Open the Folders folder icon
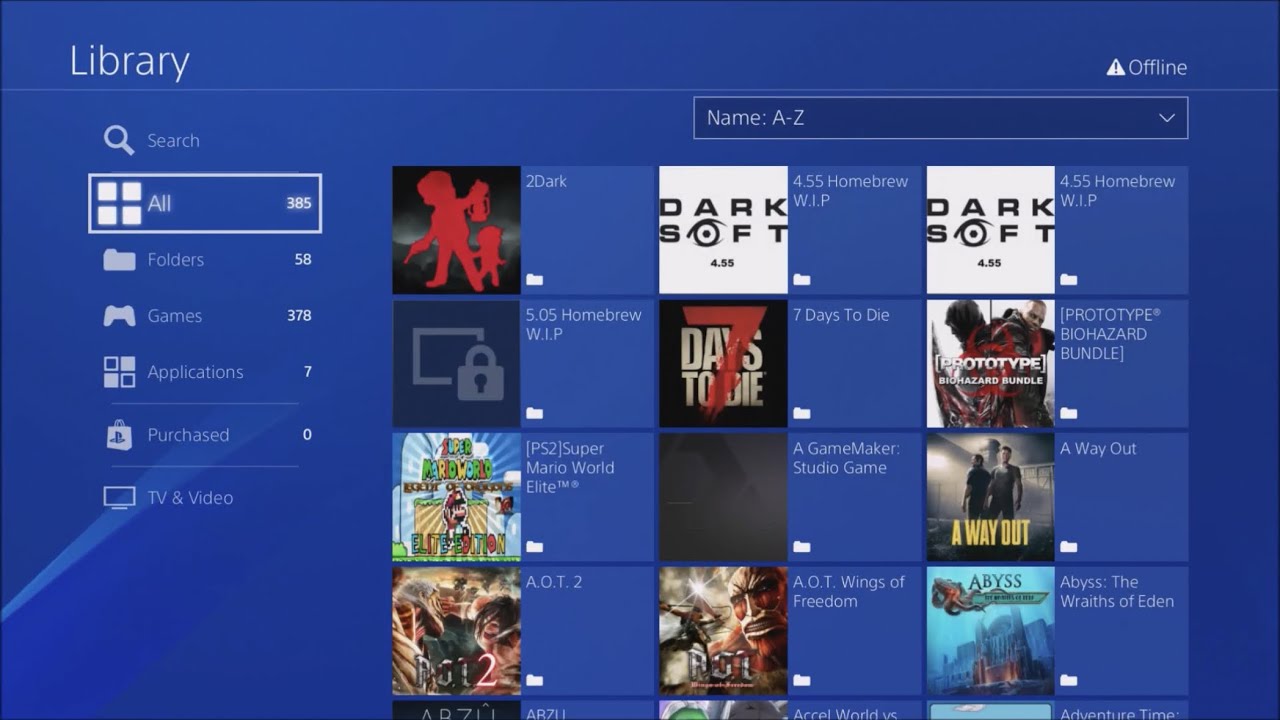Viewport: 1280px width, 720px height. coord(119,260)
